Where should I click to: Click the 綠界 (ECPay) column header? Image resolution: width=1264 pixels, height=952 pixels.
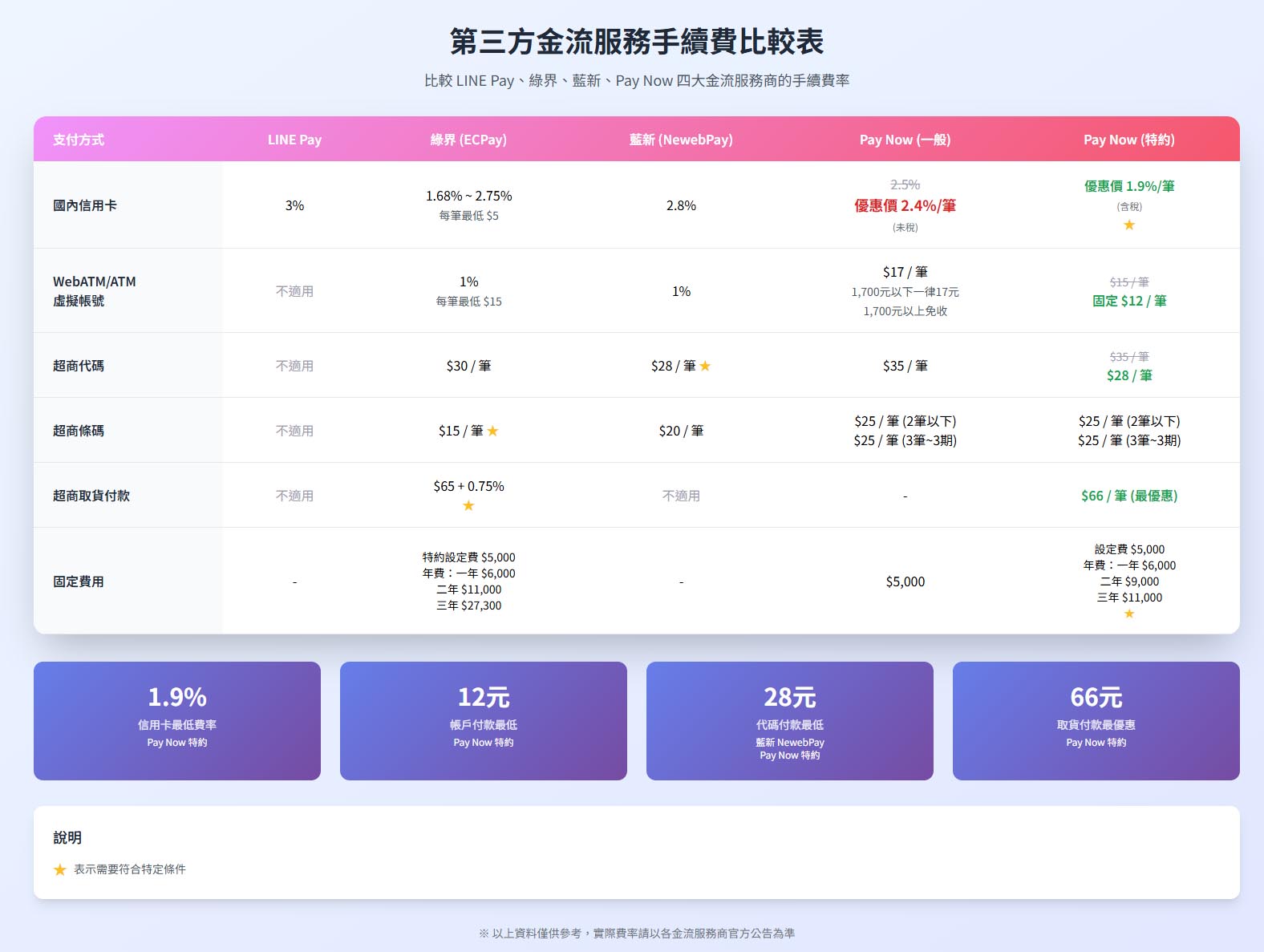click(x=468, y=140)
